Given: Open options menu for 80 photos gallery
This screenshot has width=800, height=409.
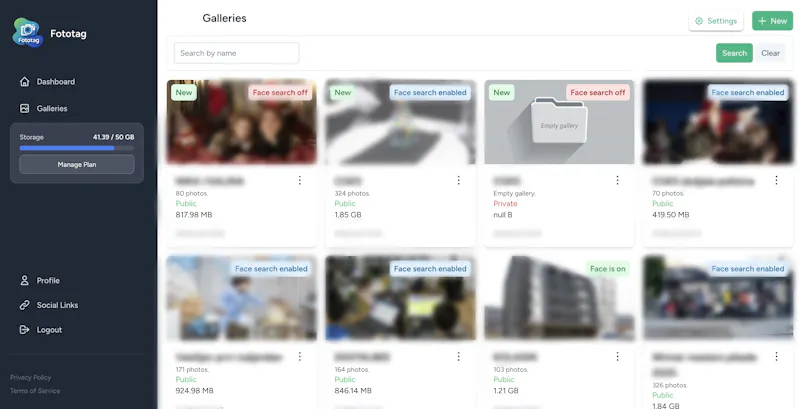Looking at the screenshot, I should pyautogui.click(x=299, y=180).
